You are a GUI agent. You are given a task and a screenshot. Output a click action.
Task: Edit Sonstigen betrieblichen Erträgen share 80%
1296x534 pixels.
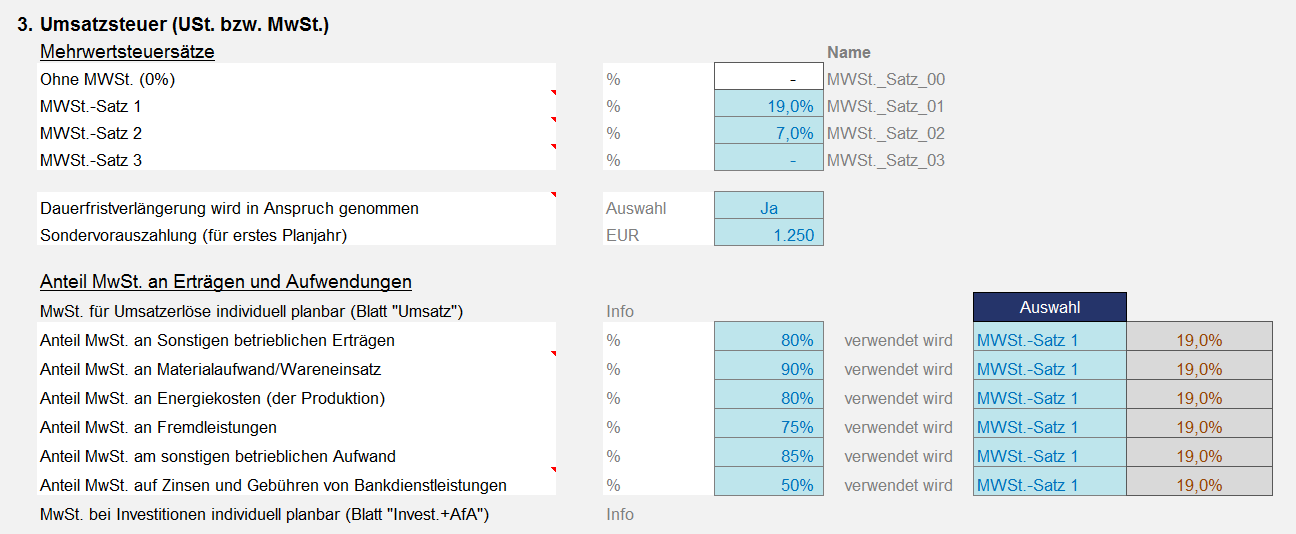(769, 340)
